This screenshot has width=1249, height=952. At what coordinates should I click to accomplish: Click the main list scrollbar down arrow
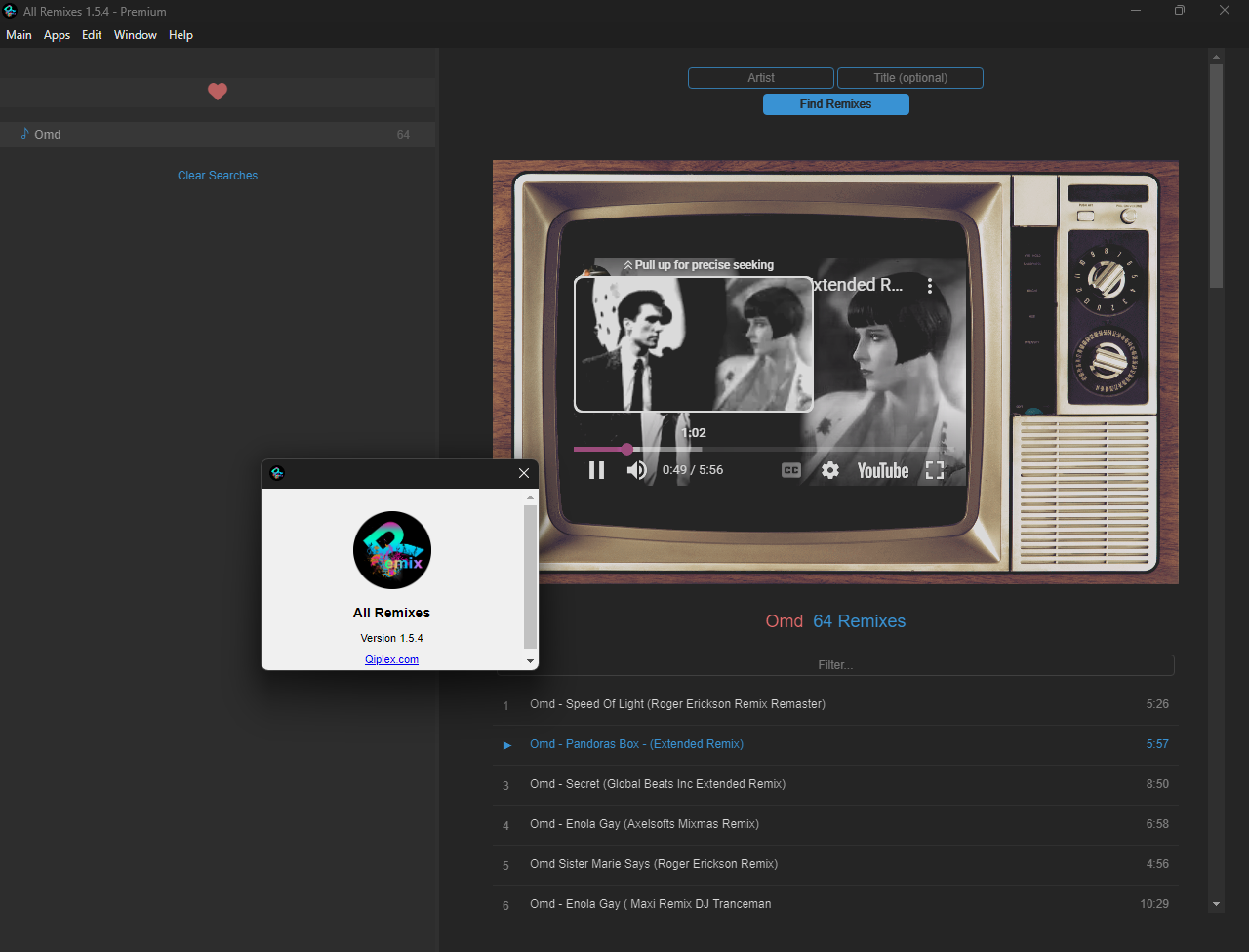1217,905
